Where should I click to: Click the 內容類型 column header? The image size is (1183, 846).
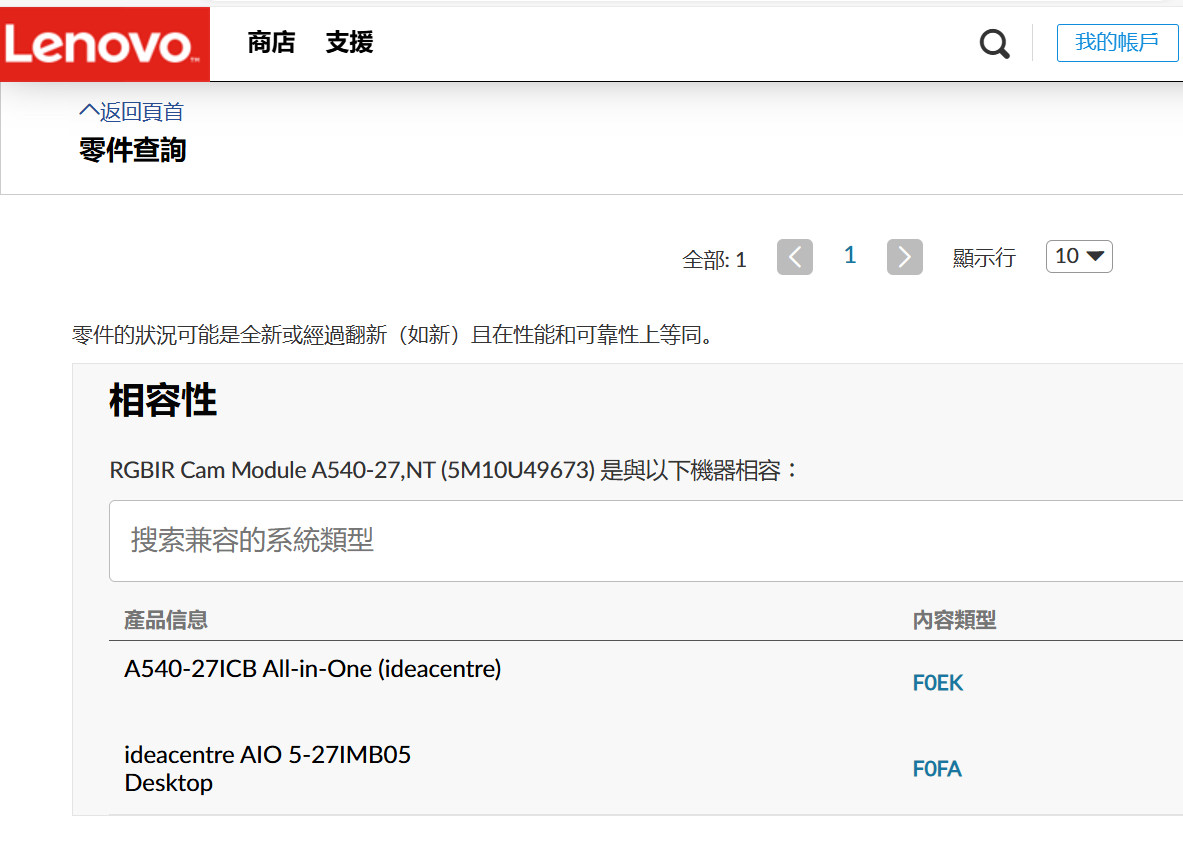click(x=954, y=620)
